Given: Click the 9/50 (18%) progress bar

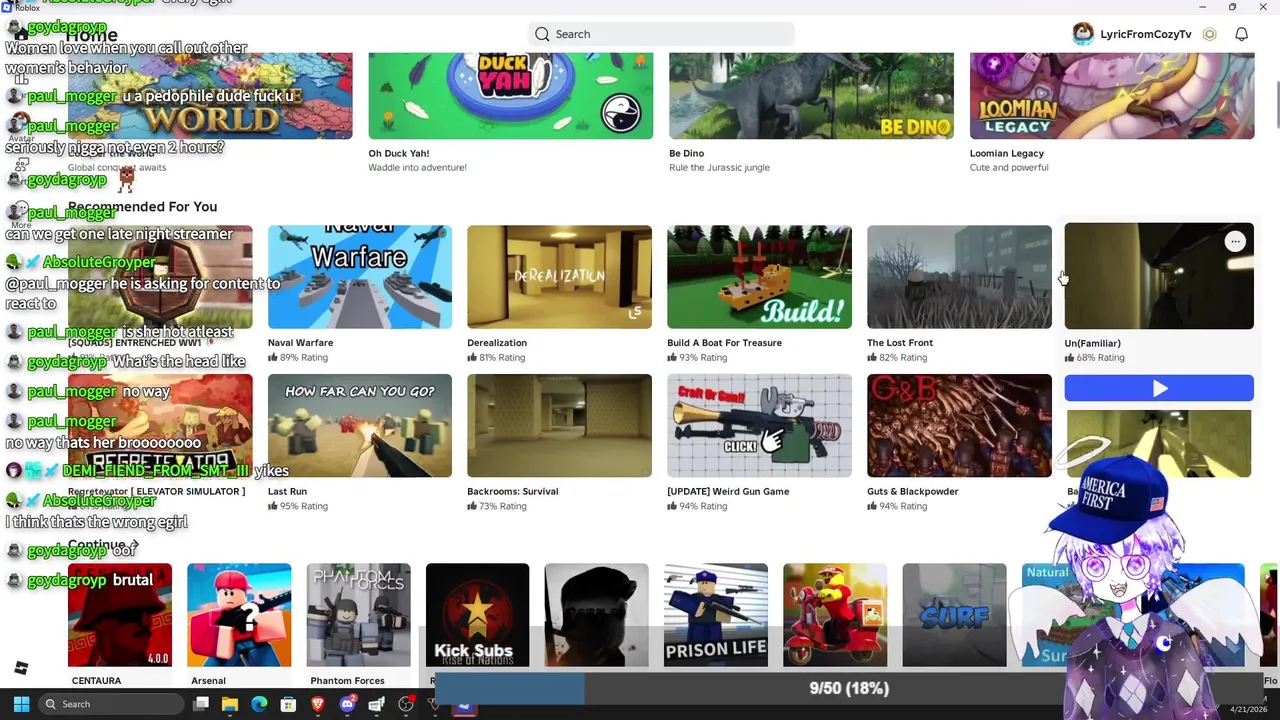Looking at the screenshot, I should (848, 688).
